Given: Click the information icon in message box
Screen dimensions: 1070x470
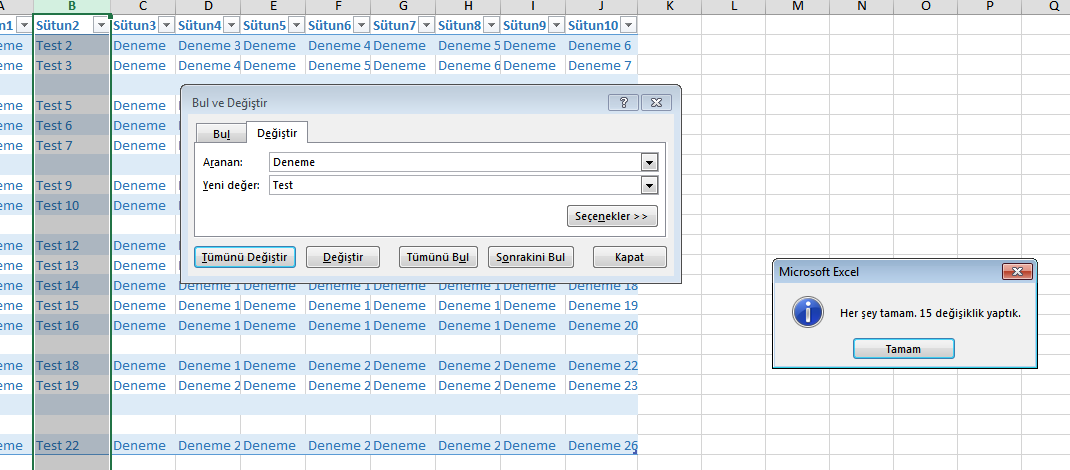Looking at the screenshot, I should click(x=807, y=312).
